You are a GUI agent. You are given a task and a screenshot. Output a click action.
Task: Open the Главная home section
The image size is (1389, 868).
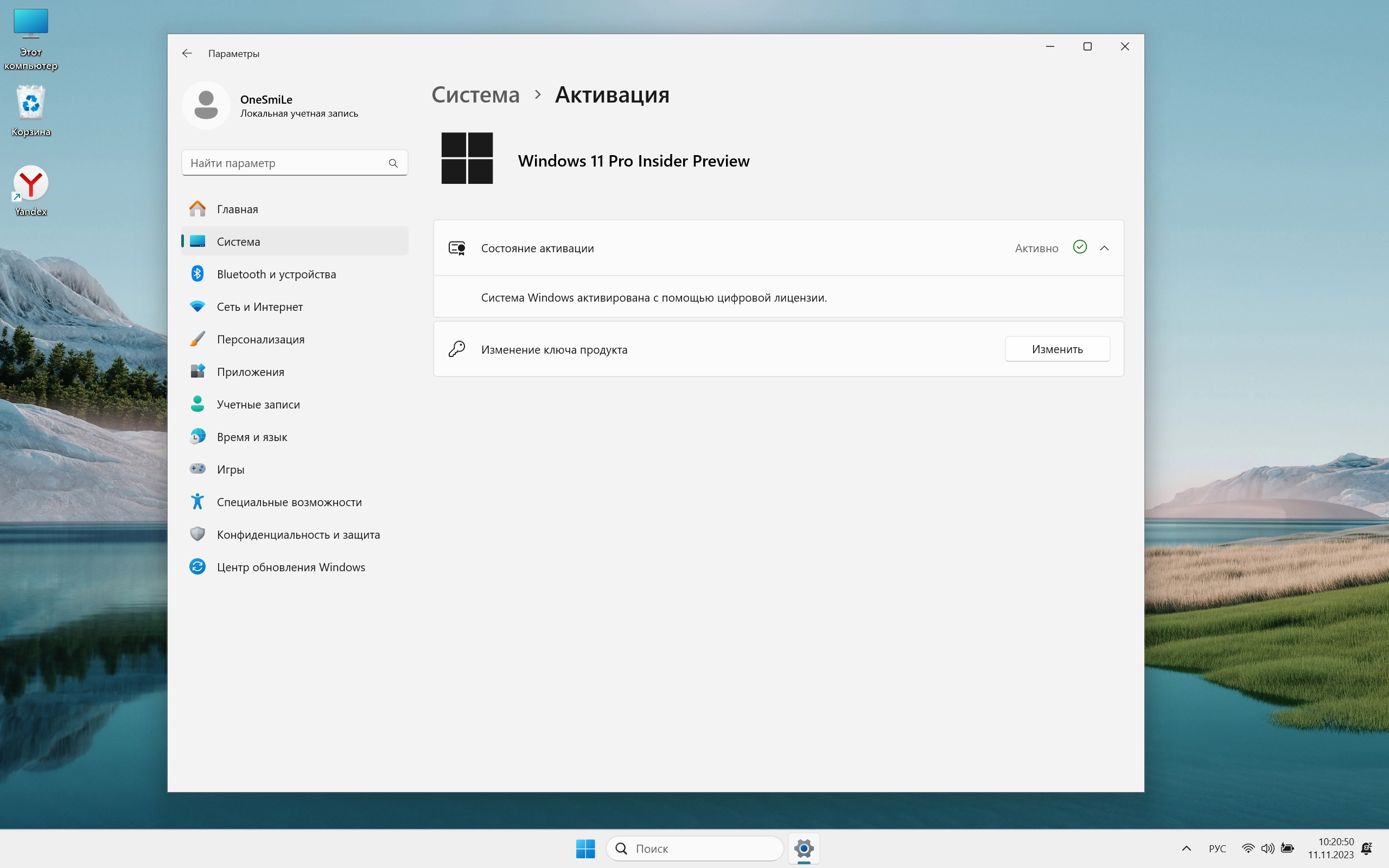237,209
